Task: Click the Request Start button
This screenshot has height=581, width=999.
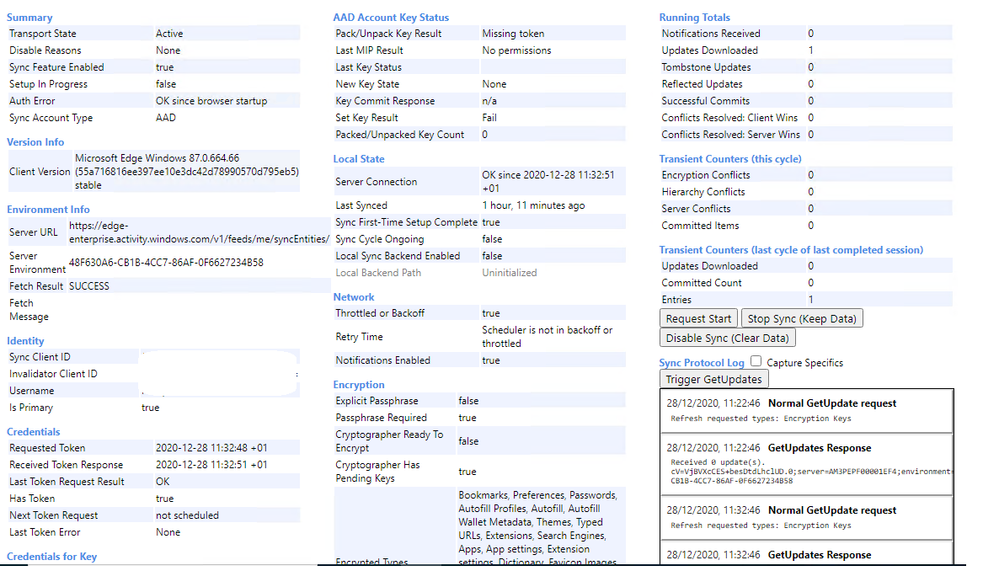Action: click(698, 319)
